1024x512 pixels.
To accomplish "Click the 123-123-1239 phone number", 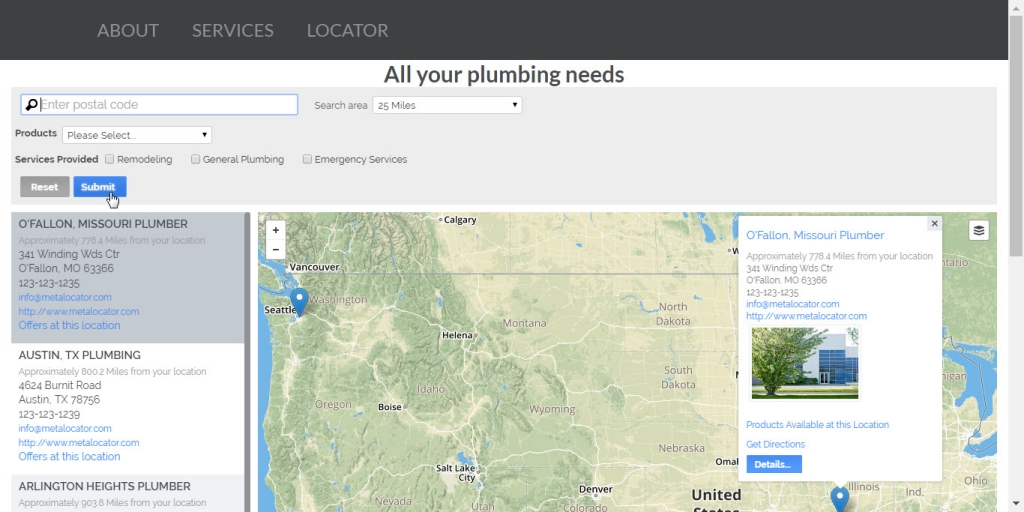I will (49, 415).
